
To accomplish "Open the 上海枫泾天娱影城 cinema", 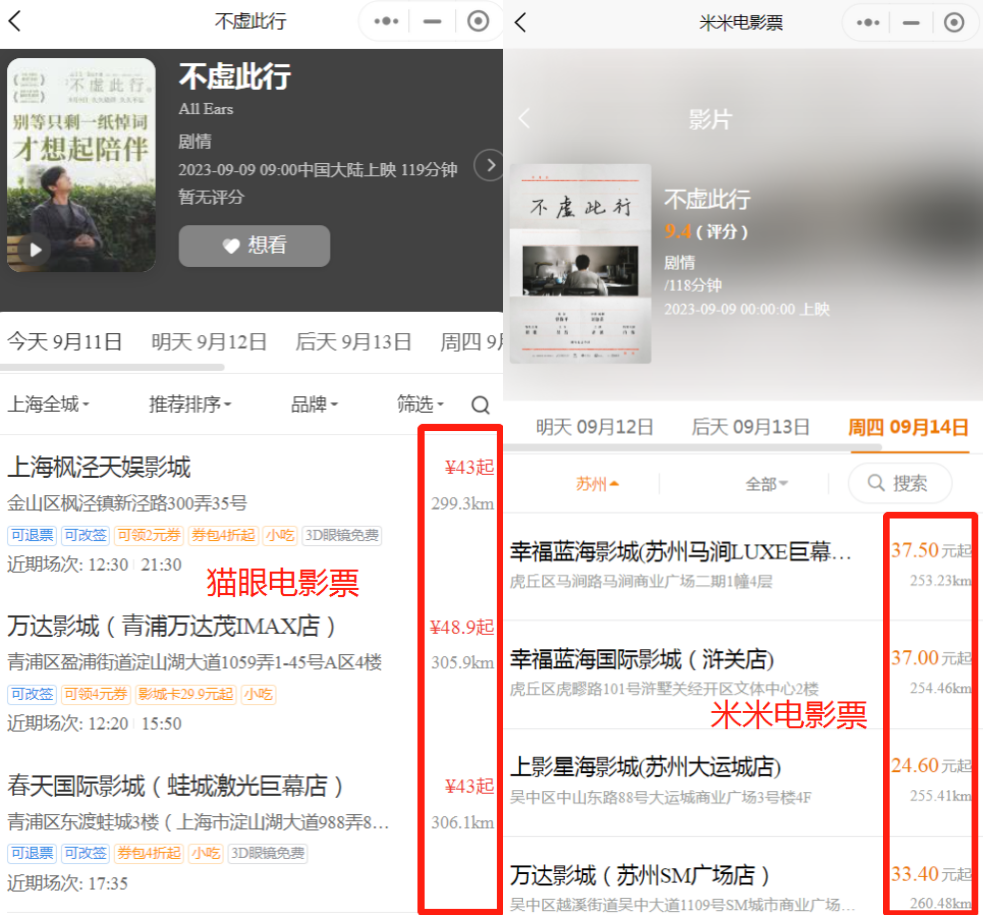I will pyautogui.click(x=98, y=468).
